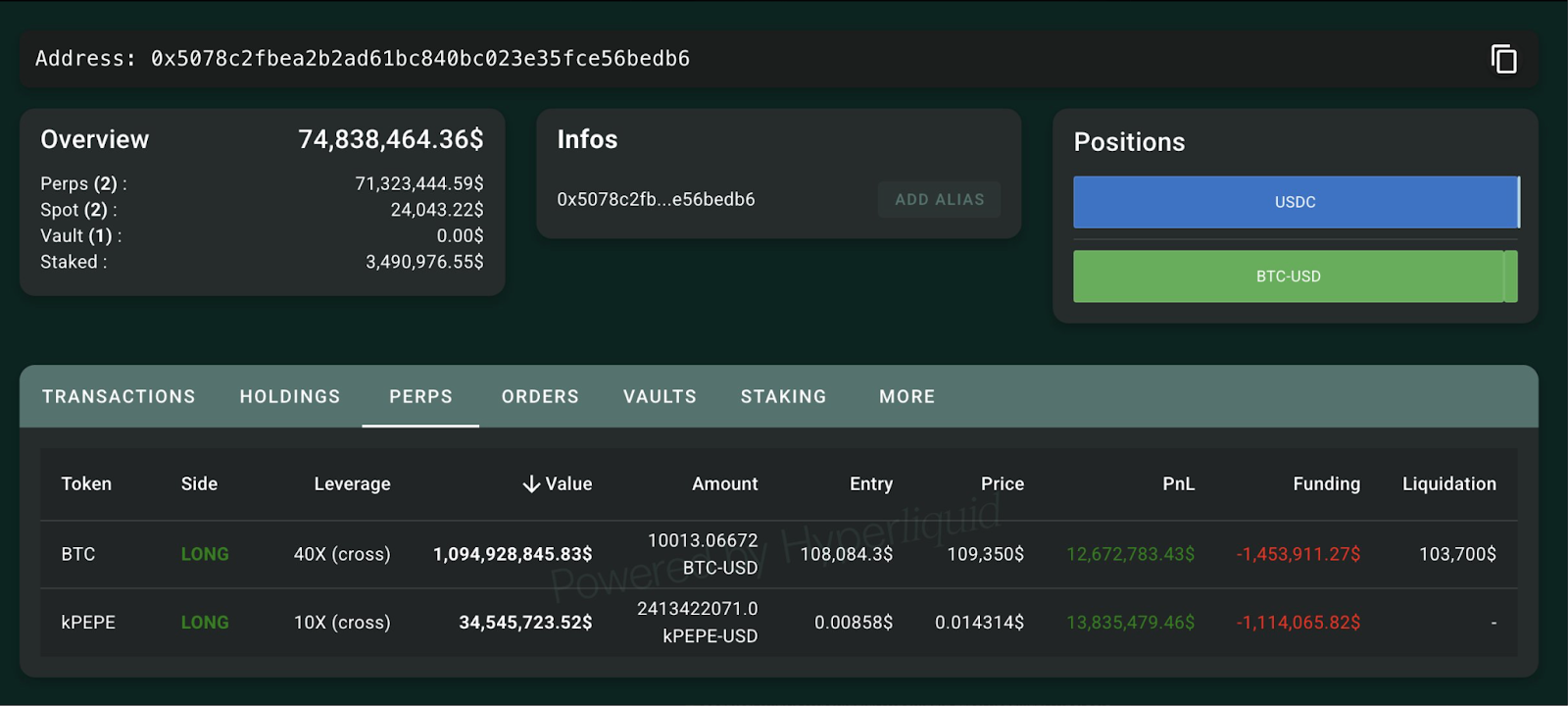Click the Funding column header

pyautogui.click(x=1326, y=483)
